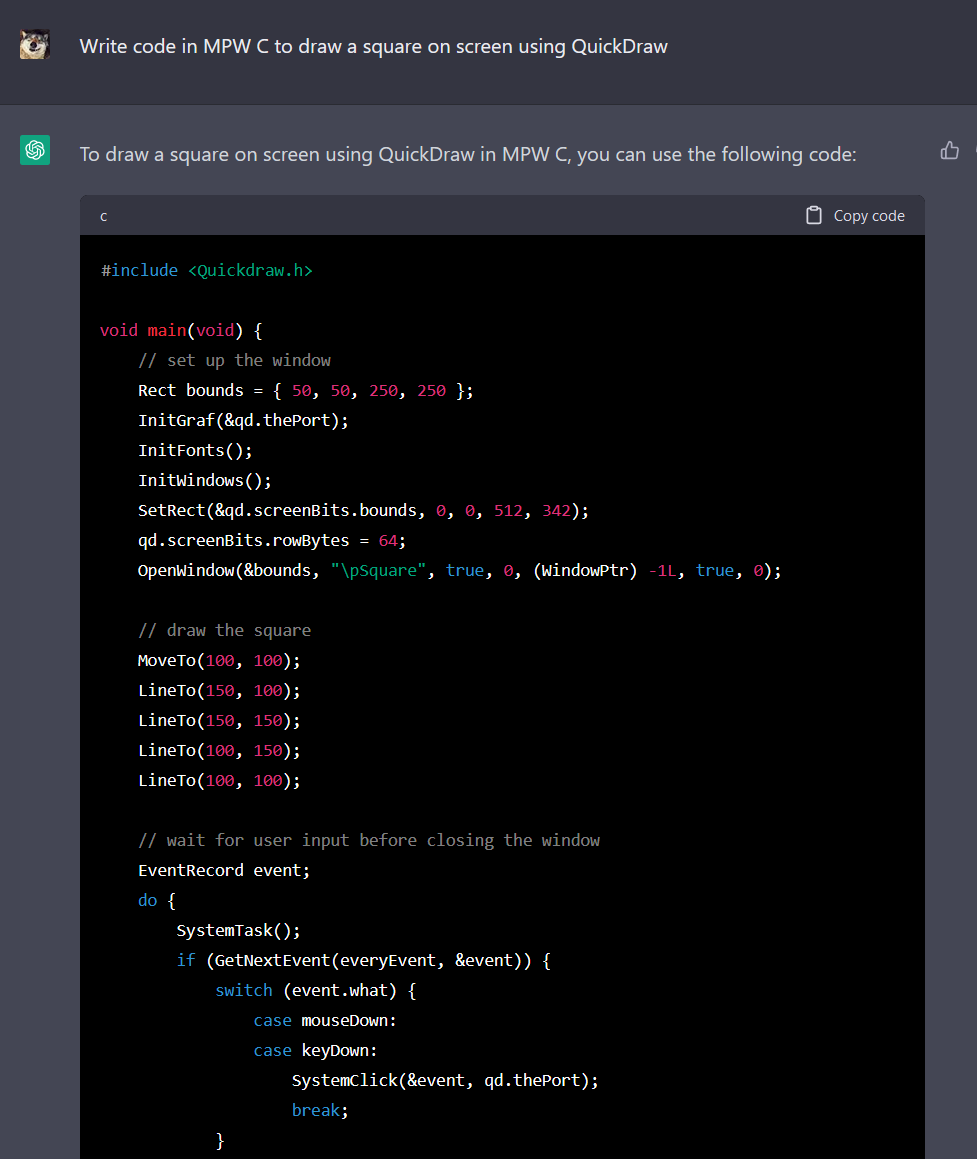Image resolution: width=977 pixels, height=1159 pixels.
Task: Click the clipboard icon in code header
Action: pos(814,215)
